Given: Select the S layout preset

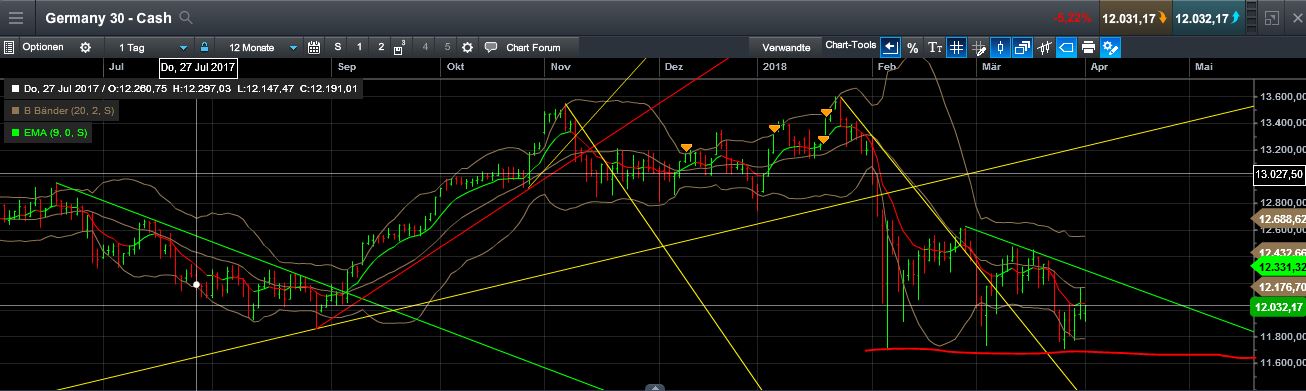Looking at the screenshot, I should point(338,47).
